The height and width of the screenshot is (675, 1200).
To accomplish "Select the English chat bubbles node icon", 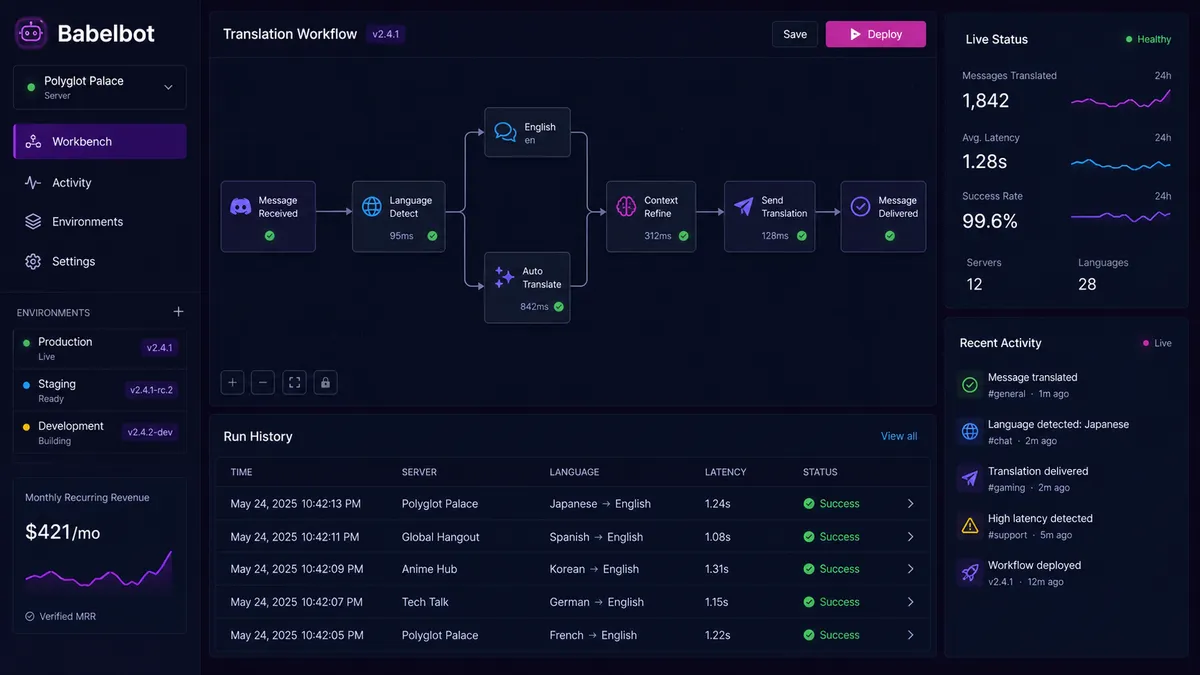I will point(505,132).
